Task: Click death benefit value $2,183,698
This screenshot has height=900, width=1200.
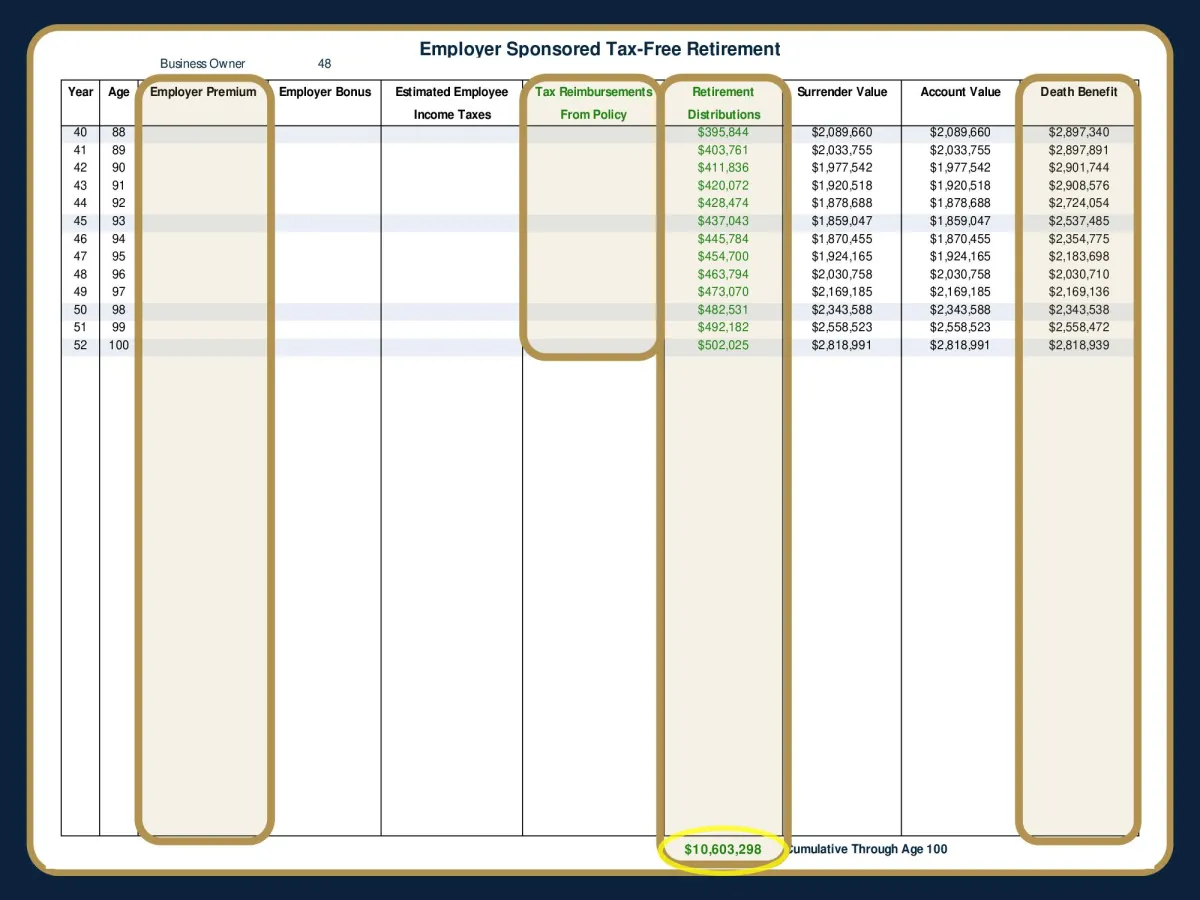Action: 1079,257
